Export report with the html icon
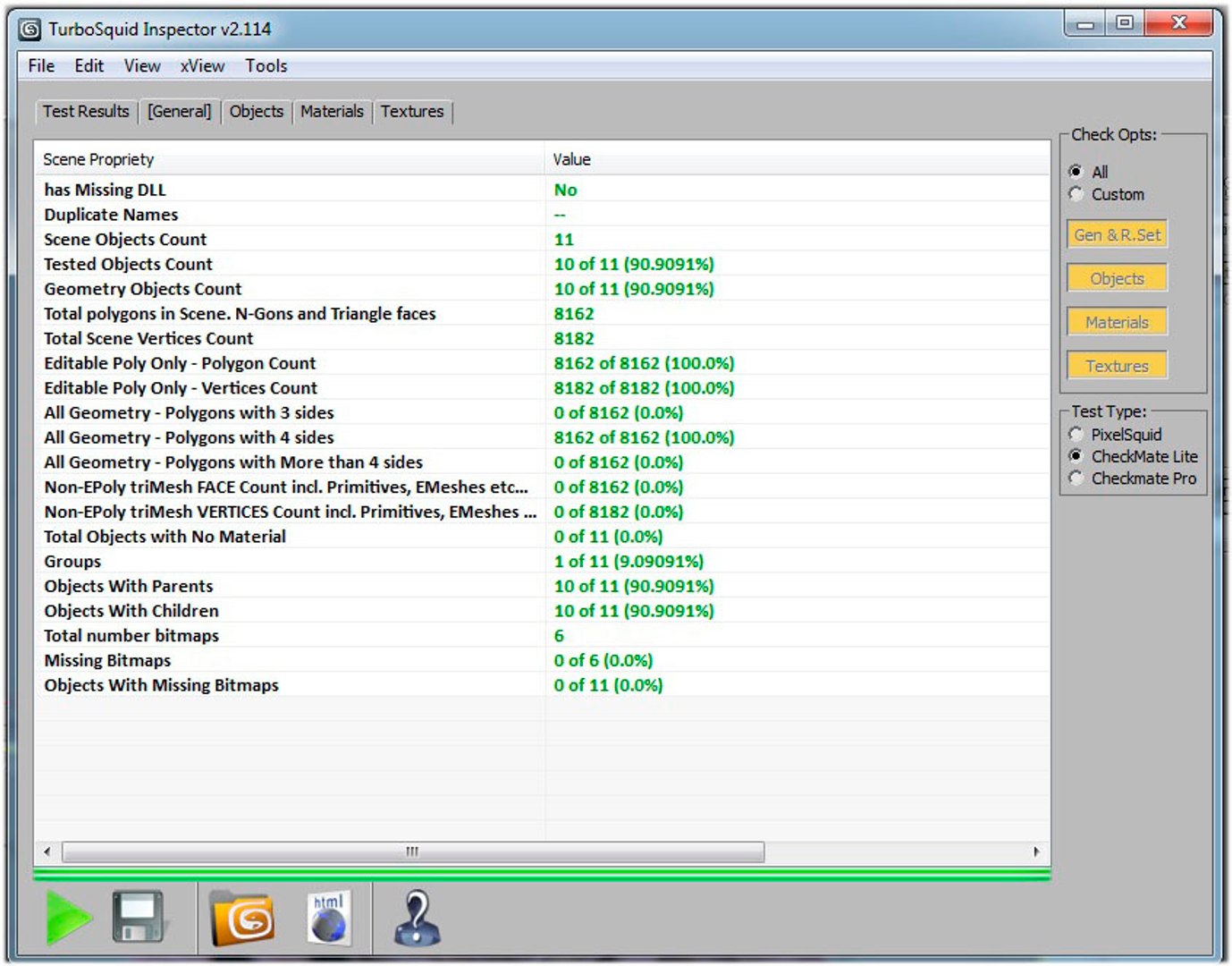Viewport: 1232px width, 966px height. 329,917
